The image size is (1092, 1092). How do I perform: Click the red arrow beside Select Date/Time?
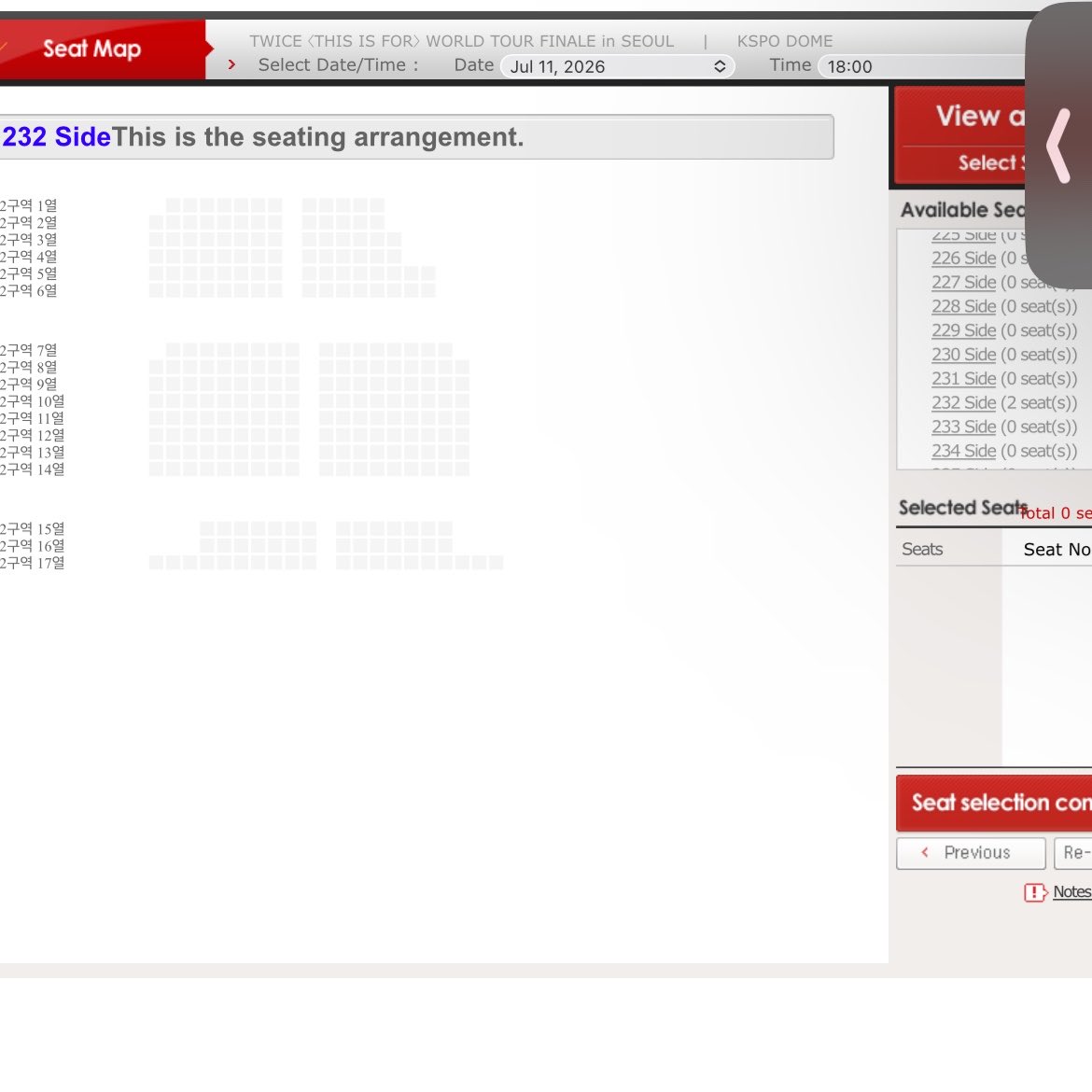[231, 64]
